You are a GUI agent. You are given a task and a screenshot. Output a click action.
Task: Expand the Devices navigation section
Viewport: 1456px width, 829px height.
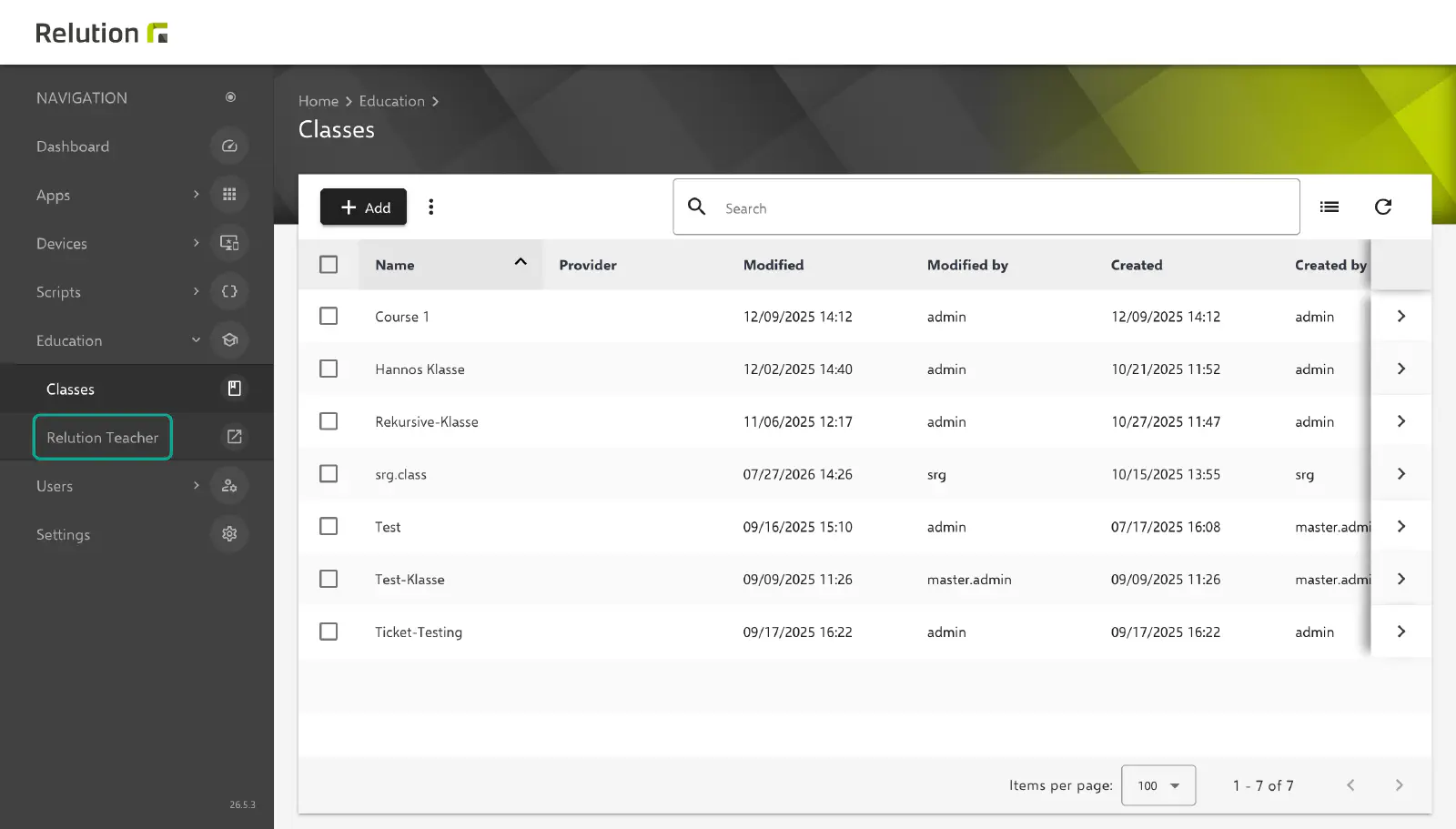pyautogui.click(x=197, y=243)
